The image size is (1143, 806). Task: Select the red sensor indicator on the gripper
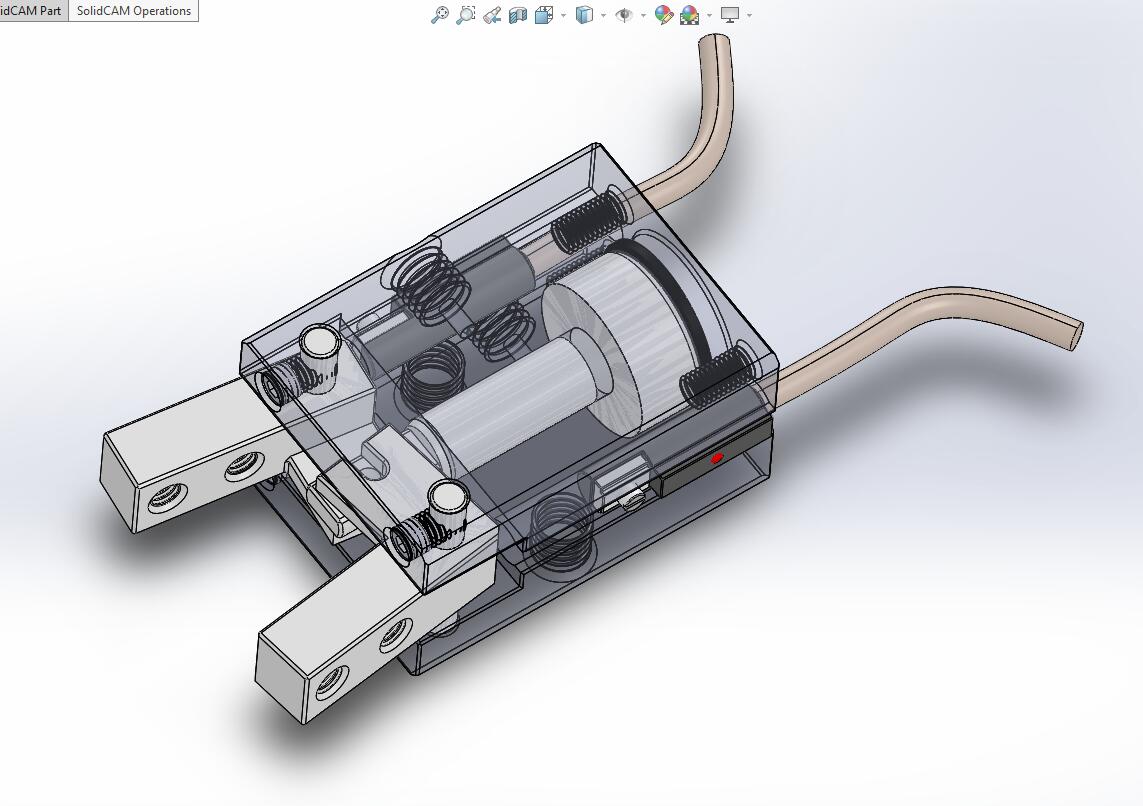(x=717, y=458)
